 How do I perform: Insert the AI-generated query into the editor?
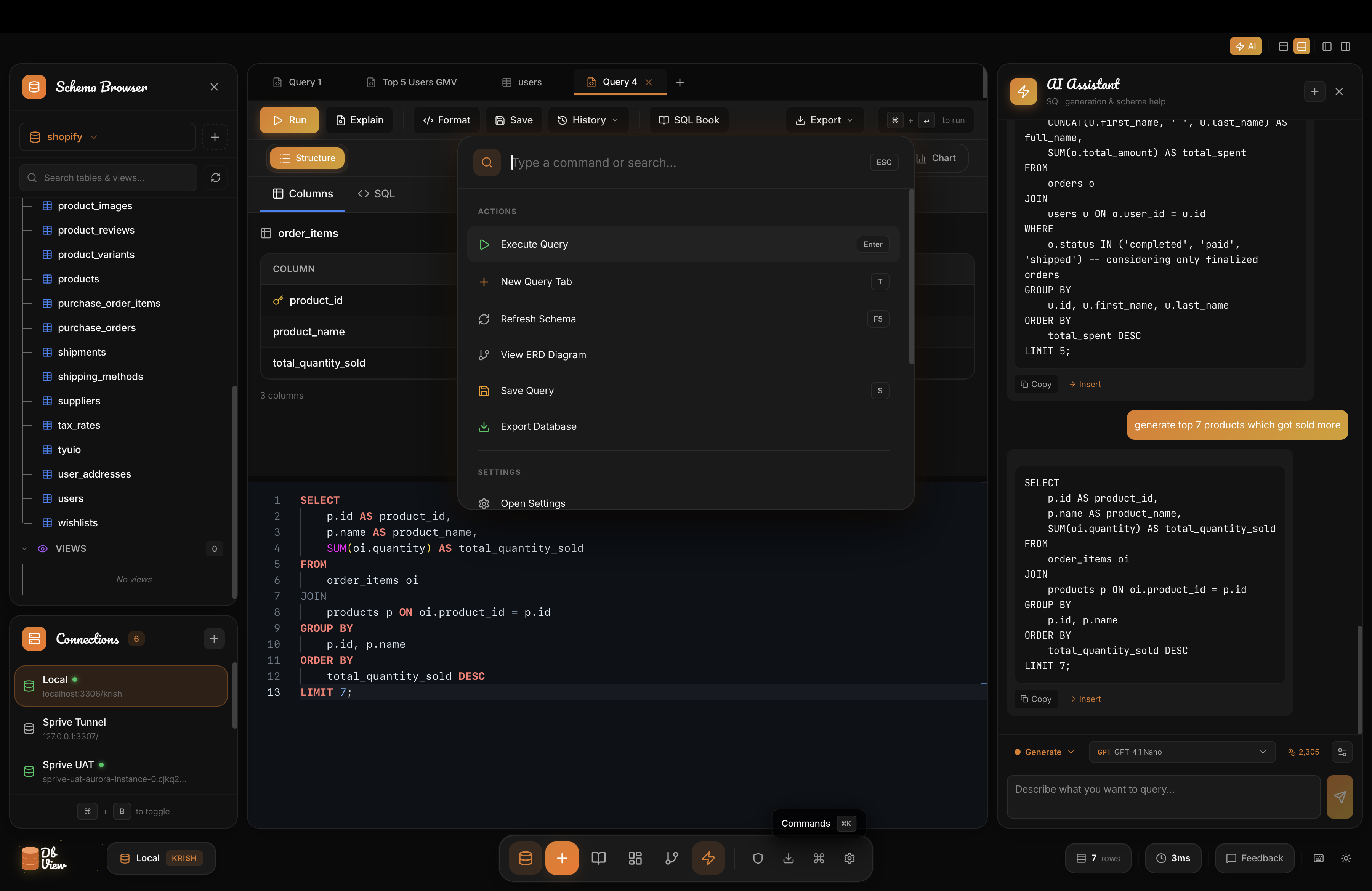pos(1085,699)
